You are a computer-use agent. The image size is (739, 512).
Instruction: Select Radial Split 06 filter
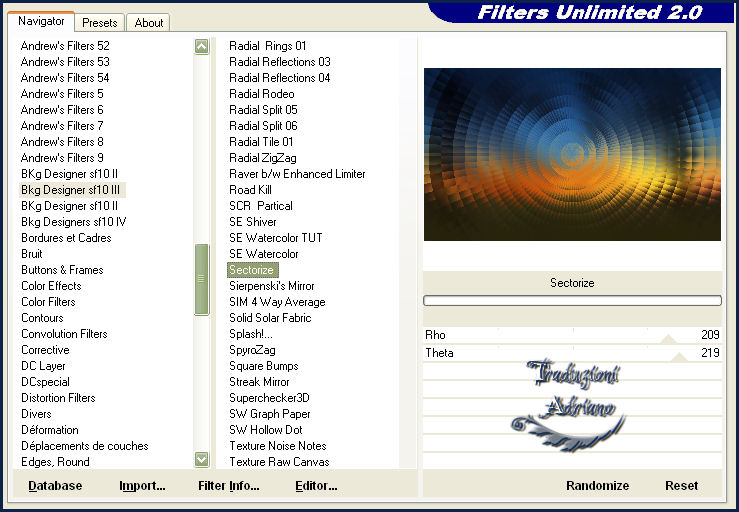tap(263, 126)
